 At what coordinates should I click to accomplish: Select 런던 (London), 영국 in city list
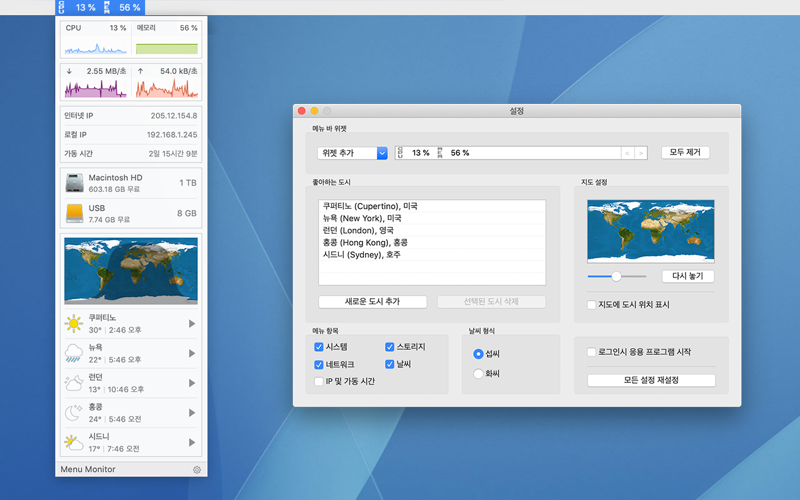click(432, 231)
